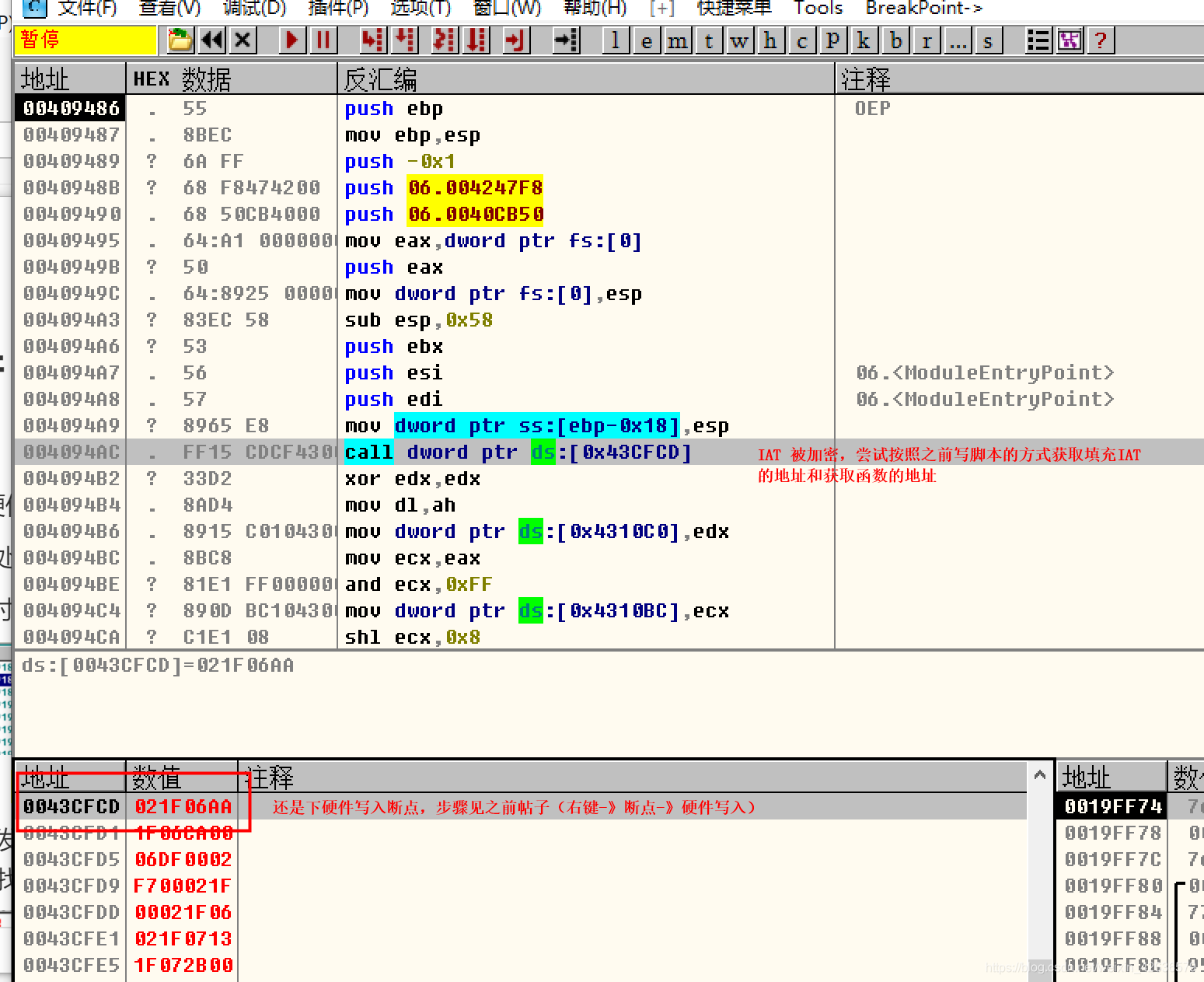
Task: Select the call dword ptr ds:[0x43CFCD] instruction
Action: pyautogui.click(x=518, y=452)
